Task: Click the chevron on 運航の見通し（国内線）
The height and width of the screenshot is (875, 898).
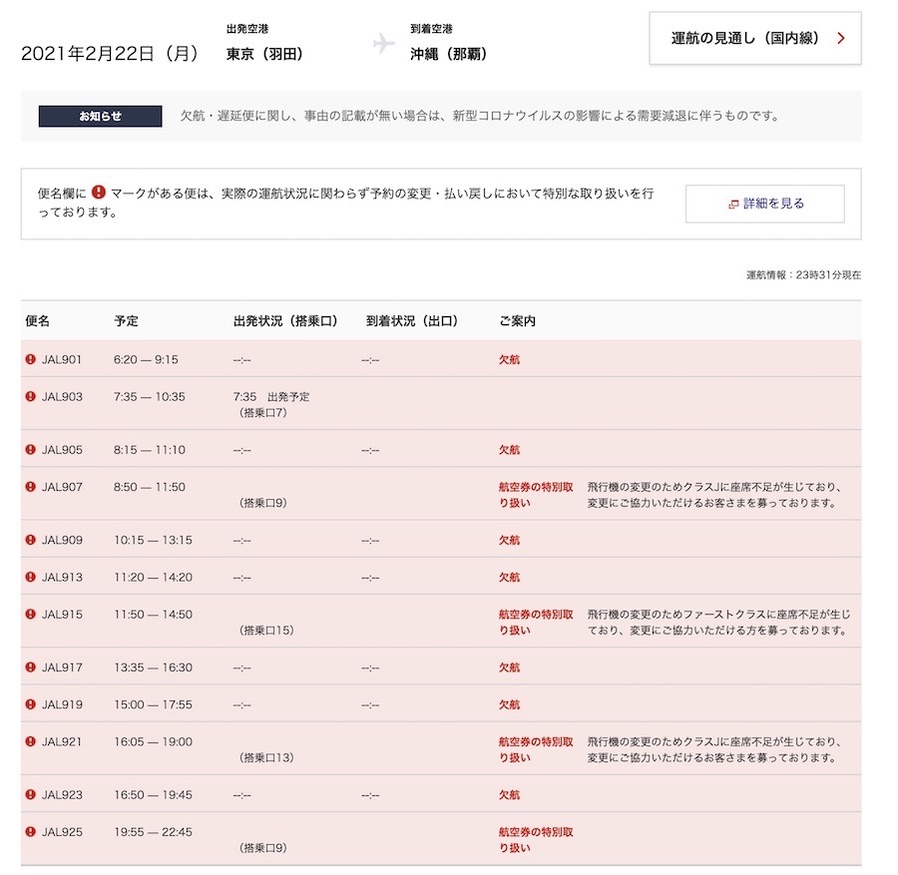Action: (x=841, y=38)
